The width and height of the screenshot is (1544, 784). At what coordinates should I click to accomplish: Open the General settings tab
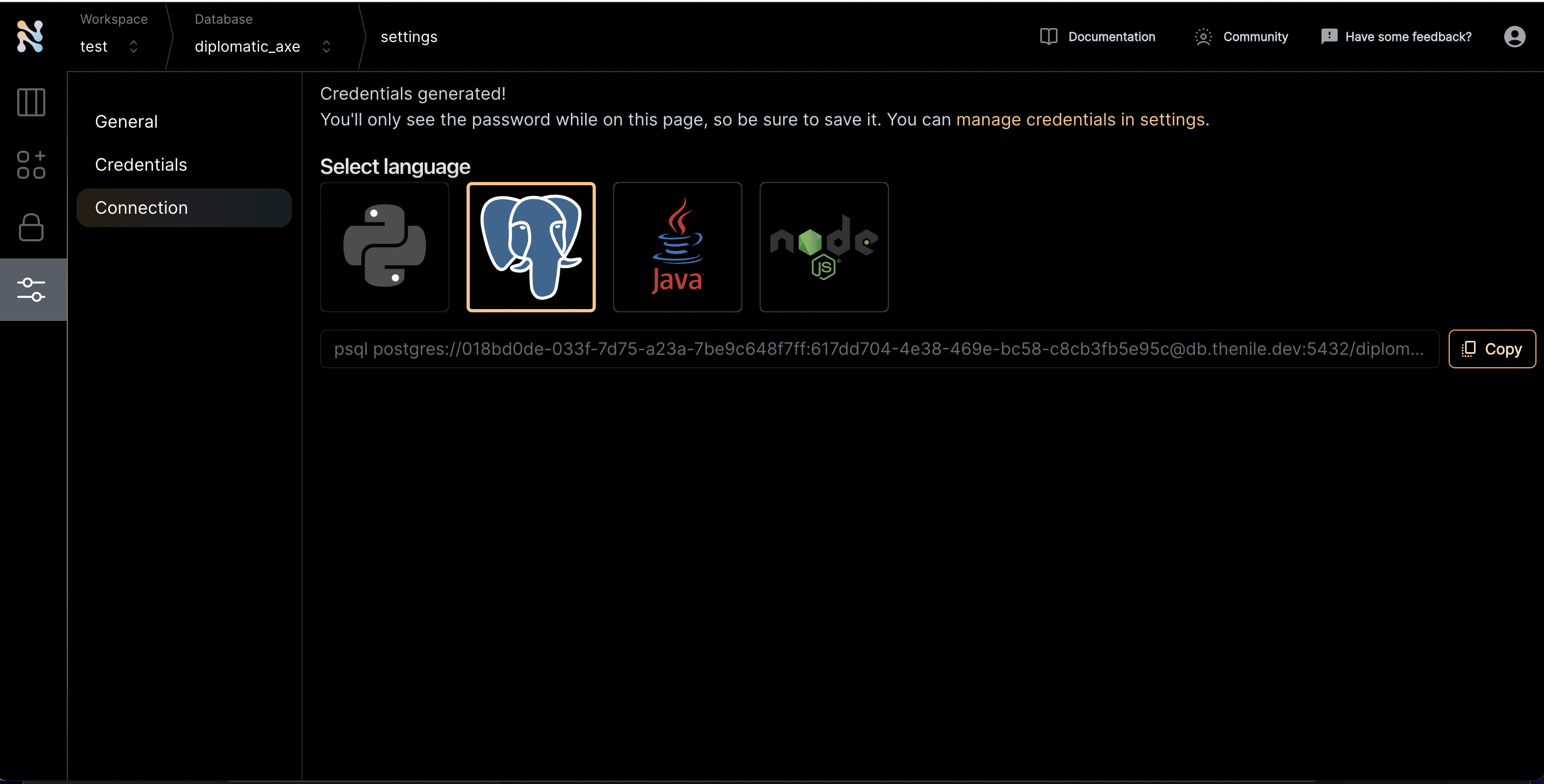tap(127, 122)
